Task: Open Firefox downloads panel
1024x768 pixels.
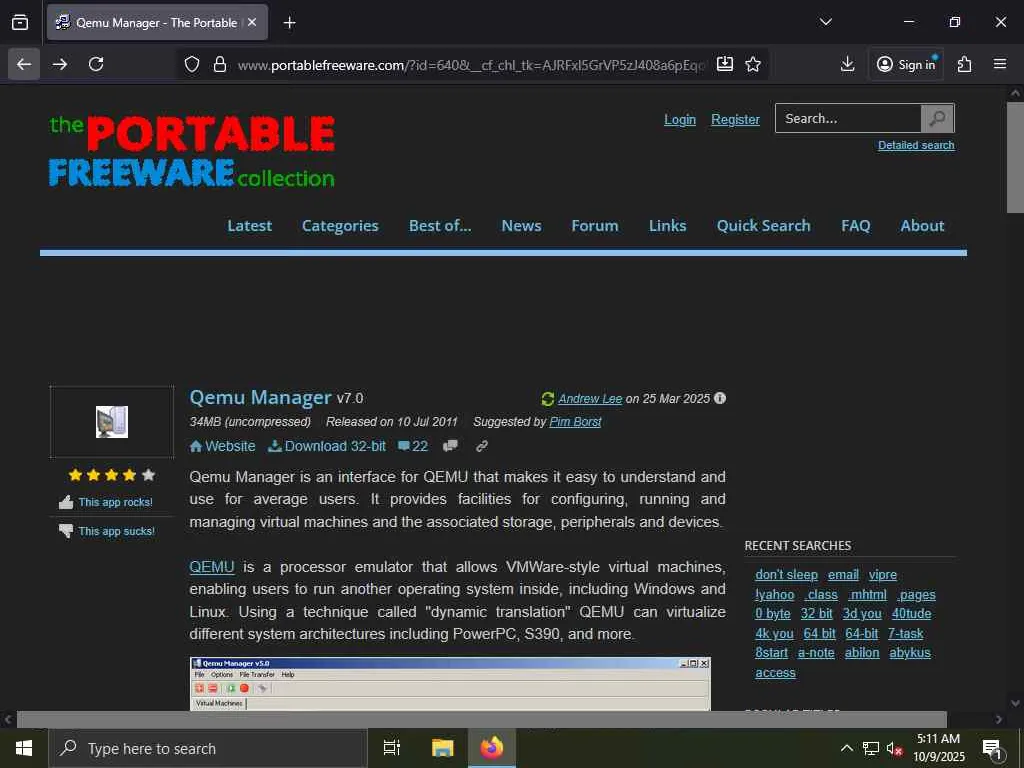Action: click(x=847, y=64)
